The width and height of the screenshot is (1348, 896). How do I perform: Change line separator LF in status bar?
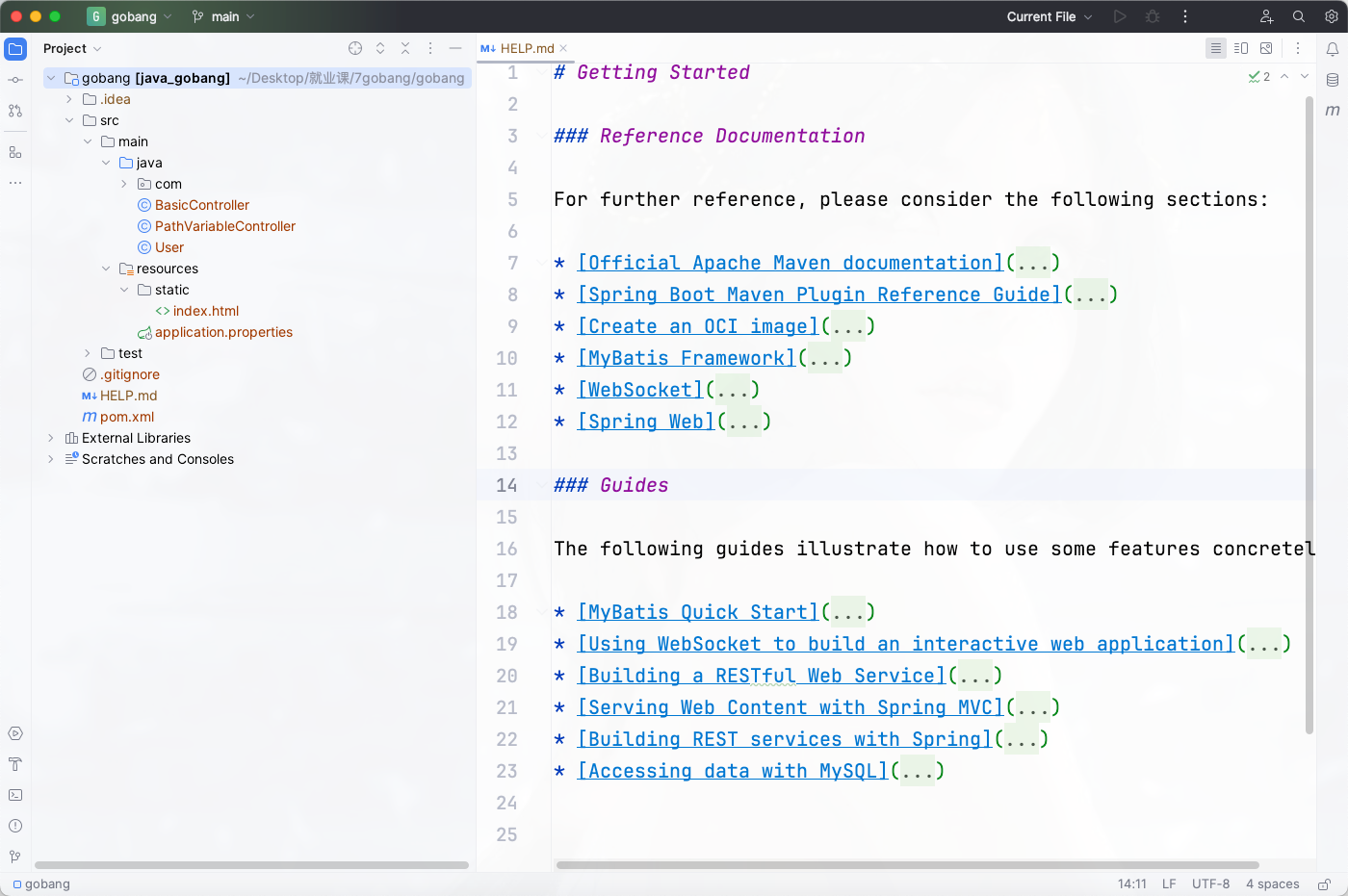pos(1169,883)
